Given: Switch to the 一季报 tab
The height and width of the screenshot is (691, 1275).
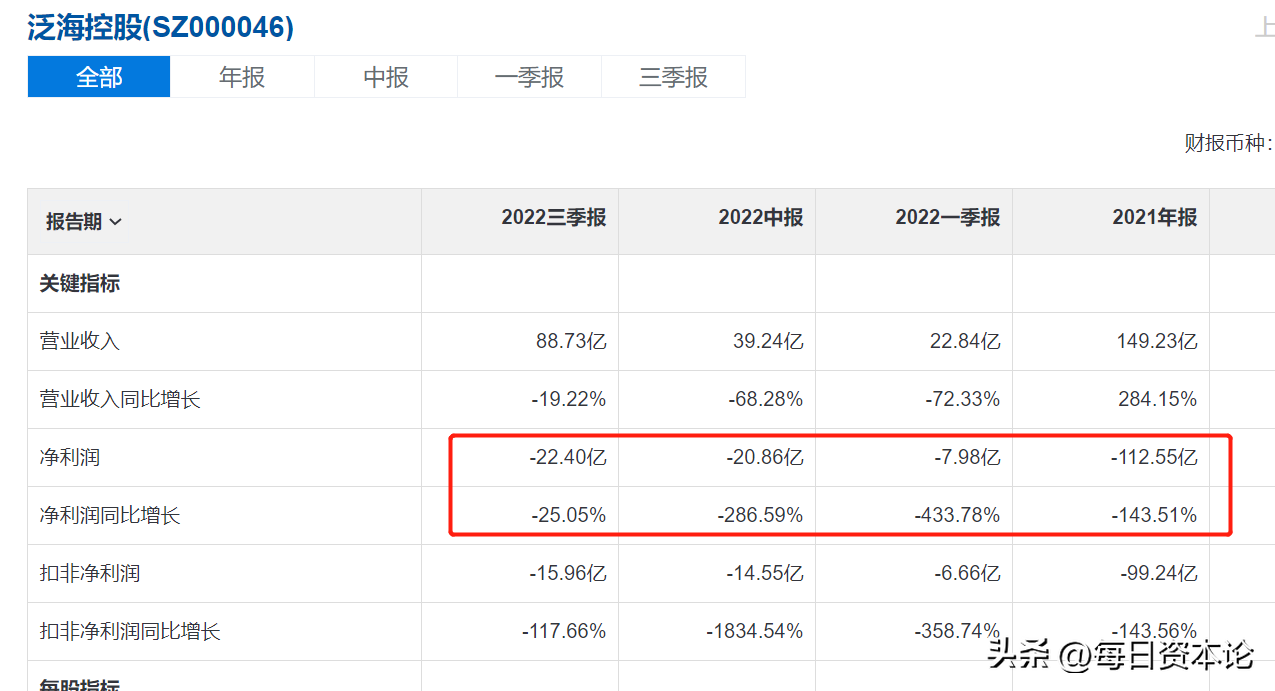Looking at the screenshot, I should point(529,77).
